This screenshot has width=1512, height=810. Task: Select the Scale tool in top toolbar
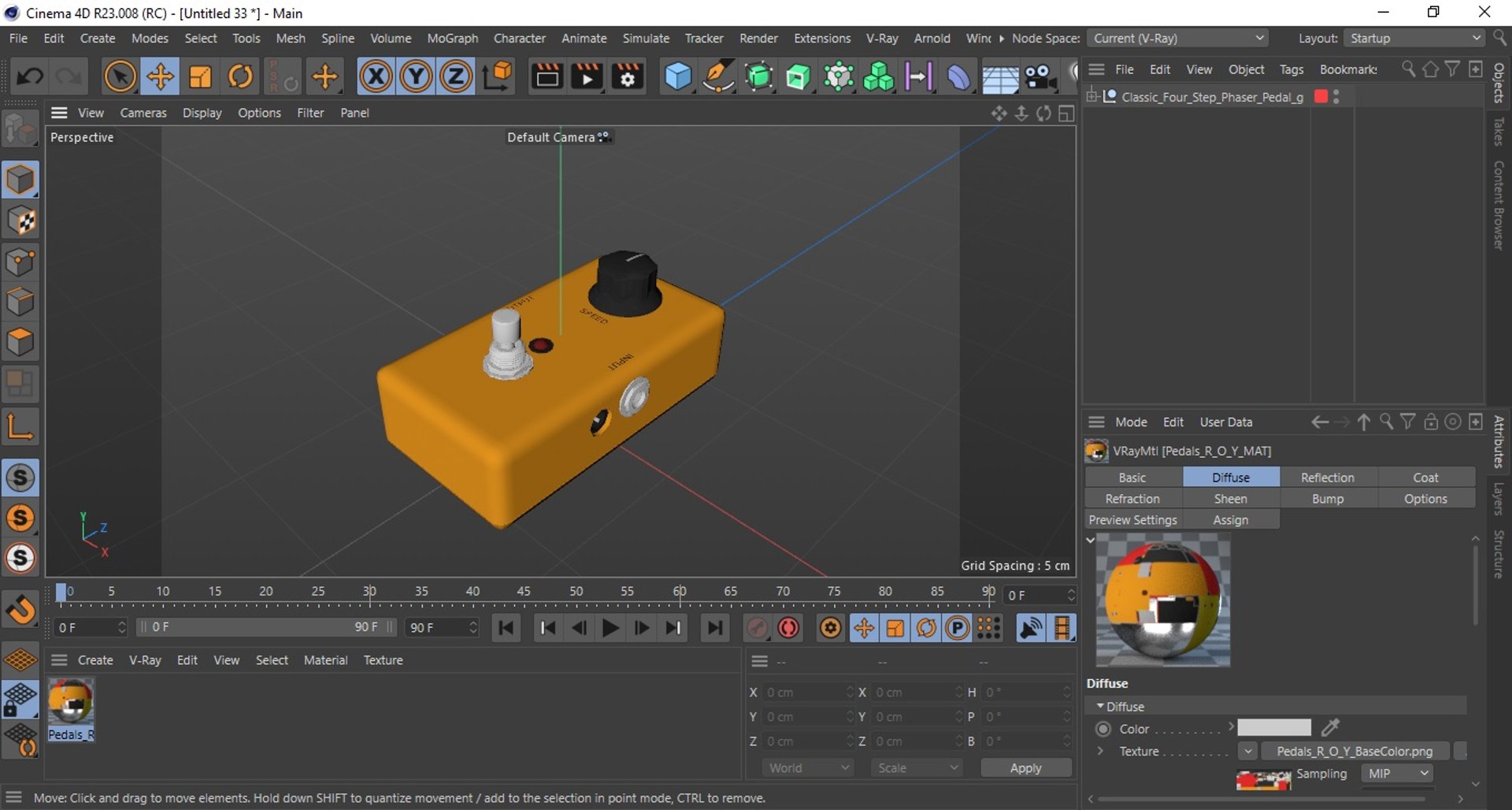coord(201,76)
